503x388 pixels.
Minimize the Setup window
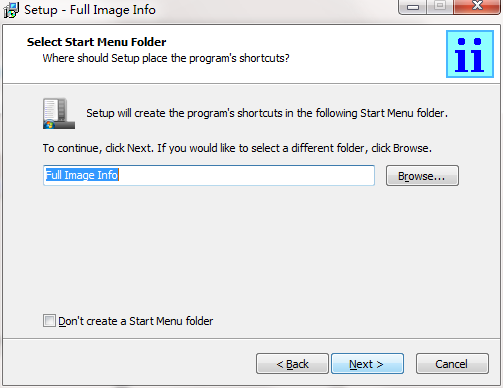[x=413, y=7]
